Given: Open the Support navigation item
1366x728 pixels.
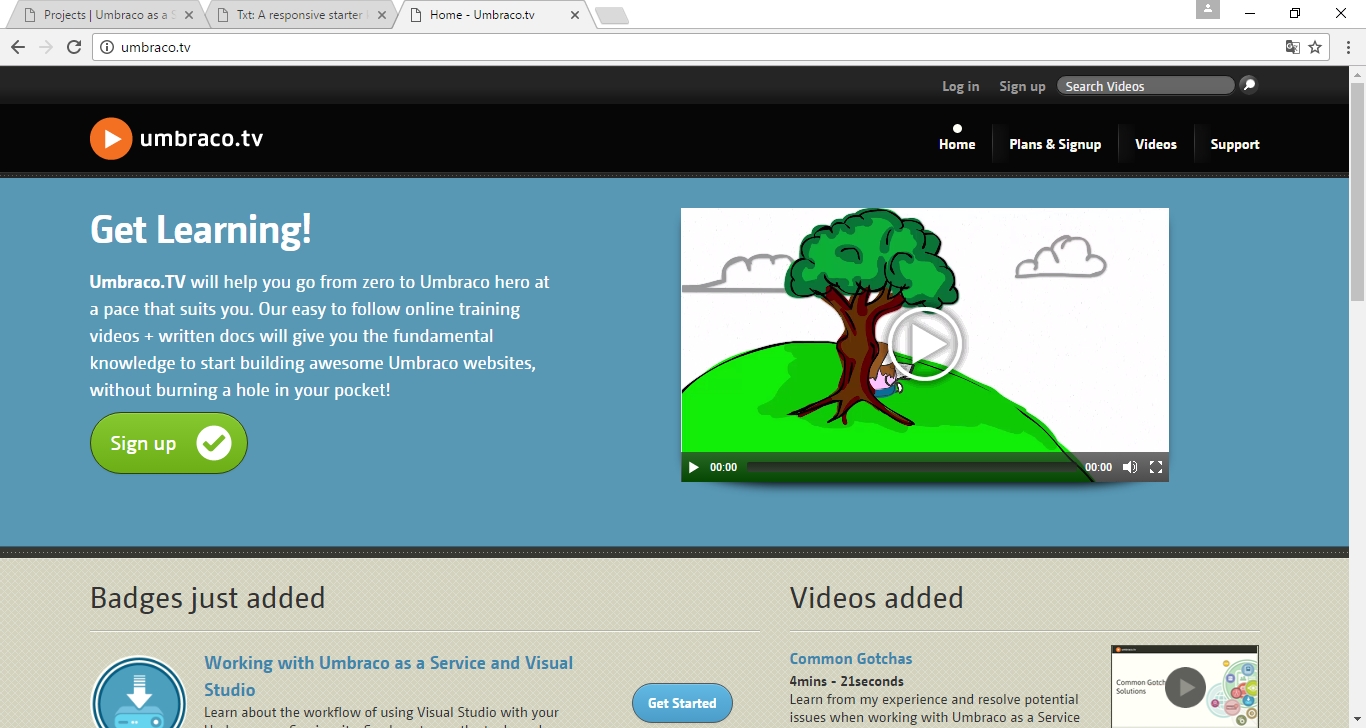Looking at the screenshot, I should (x=1234, y=144).
